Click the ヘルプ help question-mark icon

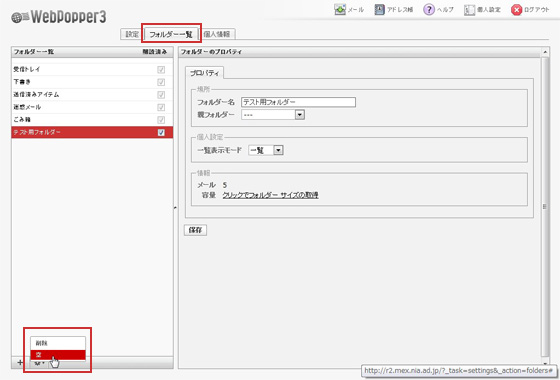click(429, 10)
